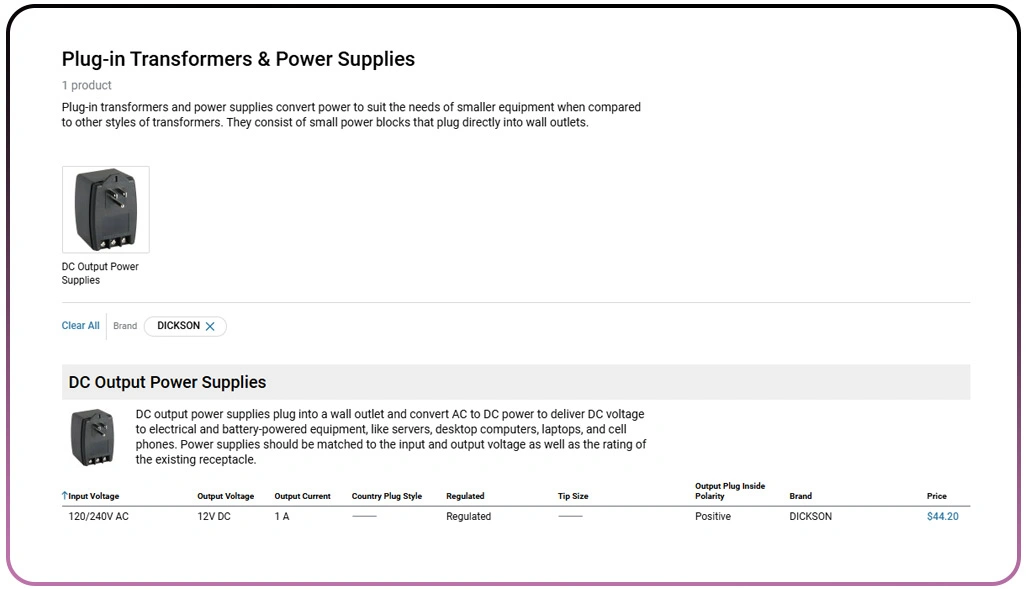1026x589 pixels.
Task: Click the Regulated column header
Action: [x=465, y=496]
